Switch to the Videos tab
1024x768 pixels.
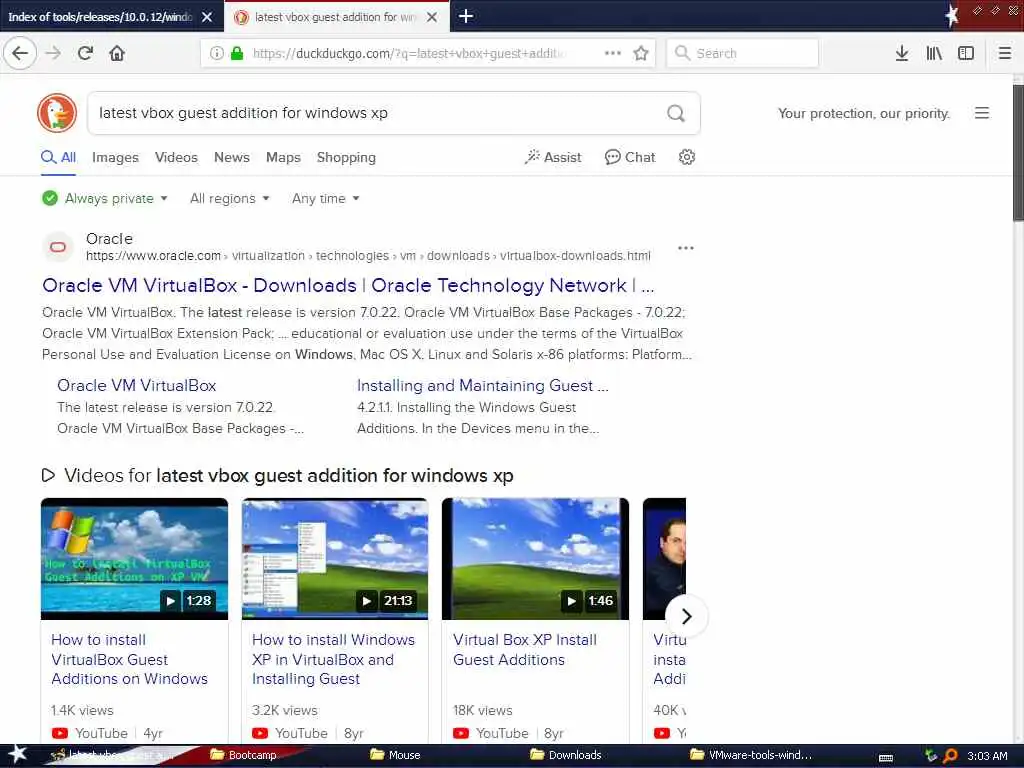(x=176, y=157)
